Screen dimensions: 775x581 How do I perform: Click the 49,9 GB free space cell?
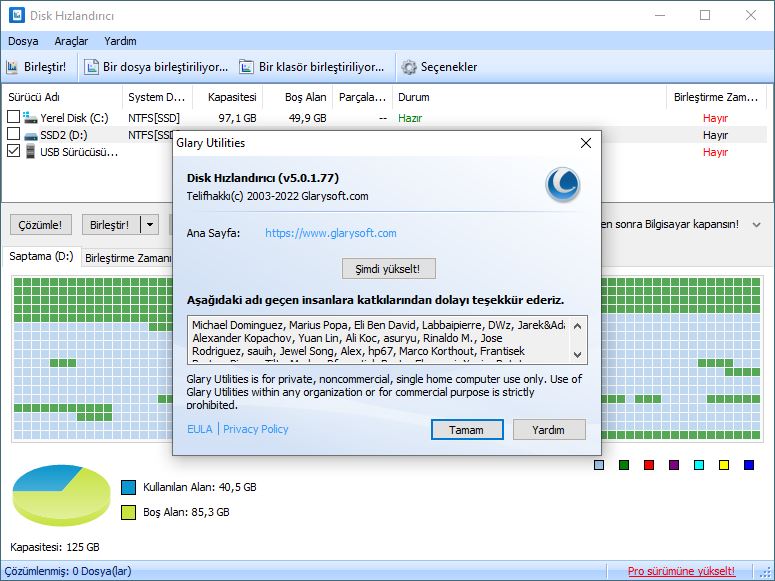(x=307, y=118)
